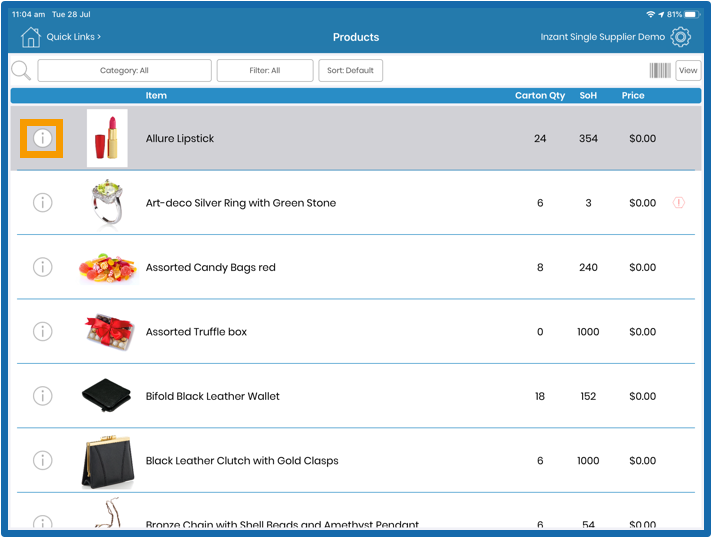
Task: Select Assorted Truffle box thumbnail
Action: [109, 332]
